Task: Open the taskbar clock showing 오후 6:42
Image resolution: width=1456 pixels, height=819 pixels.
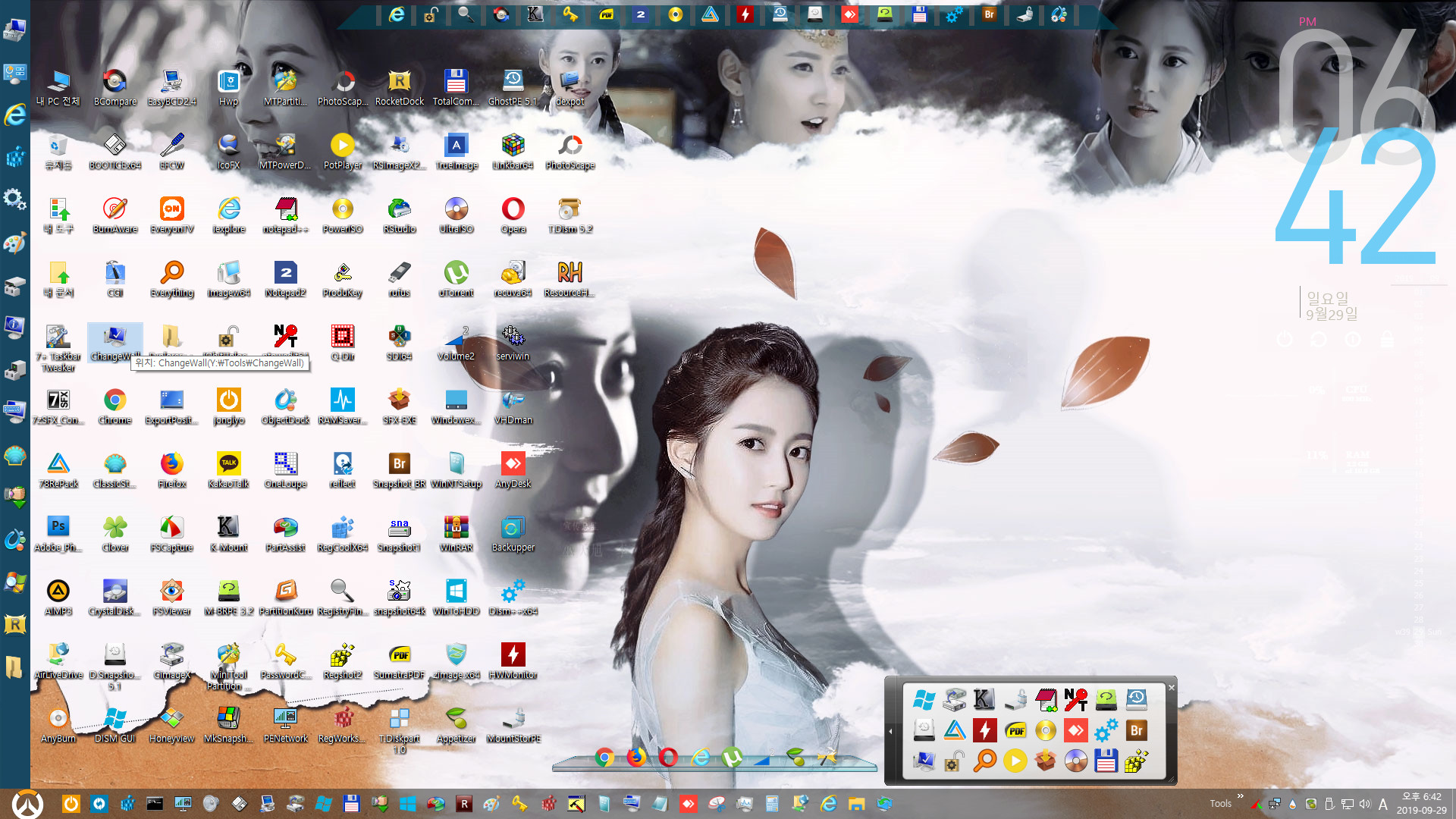Action: click(x=1422, y=803)
